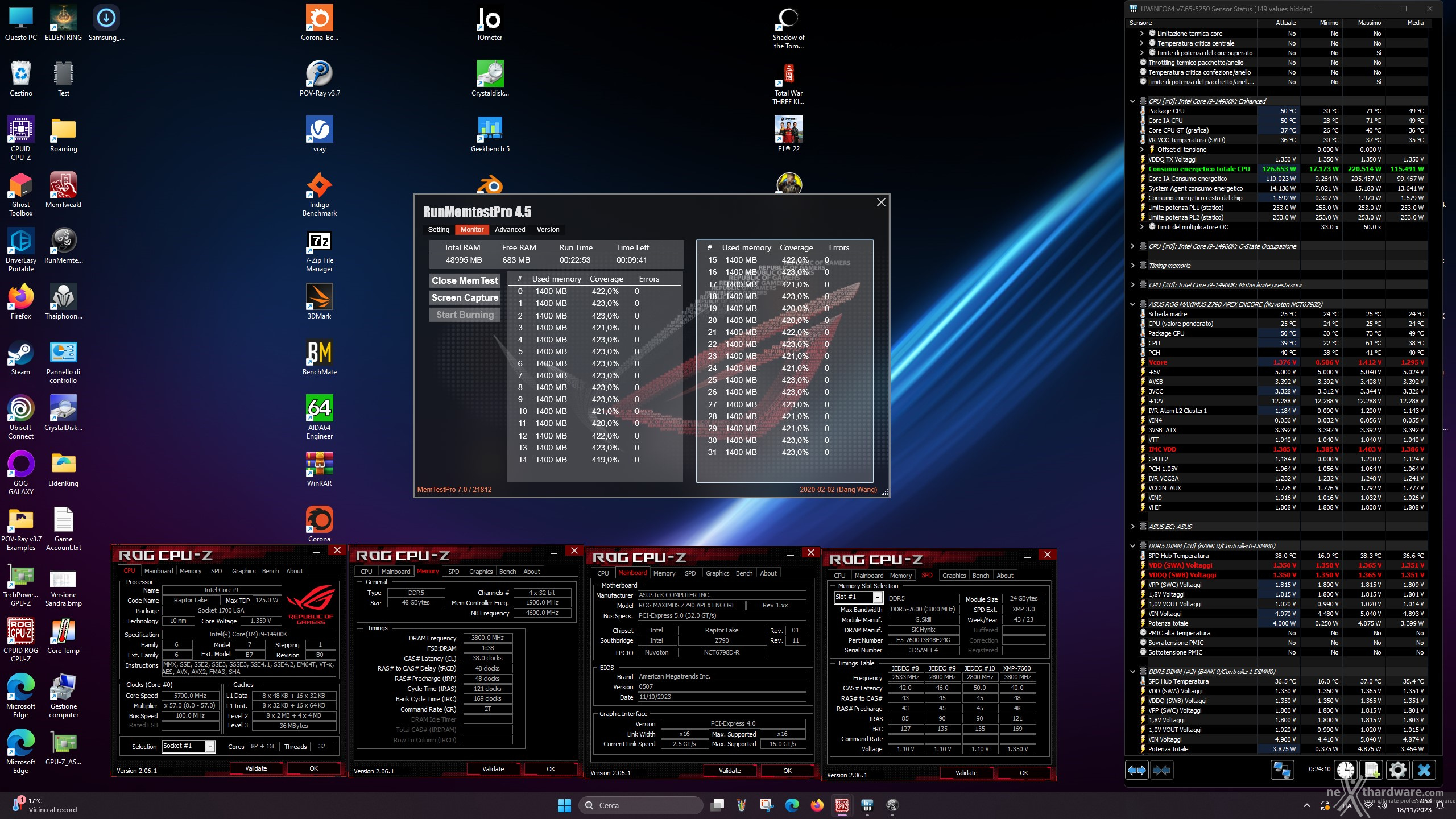
Task: Expand Motivi limite prestazioni group
Action: tap(1132, 285)
